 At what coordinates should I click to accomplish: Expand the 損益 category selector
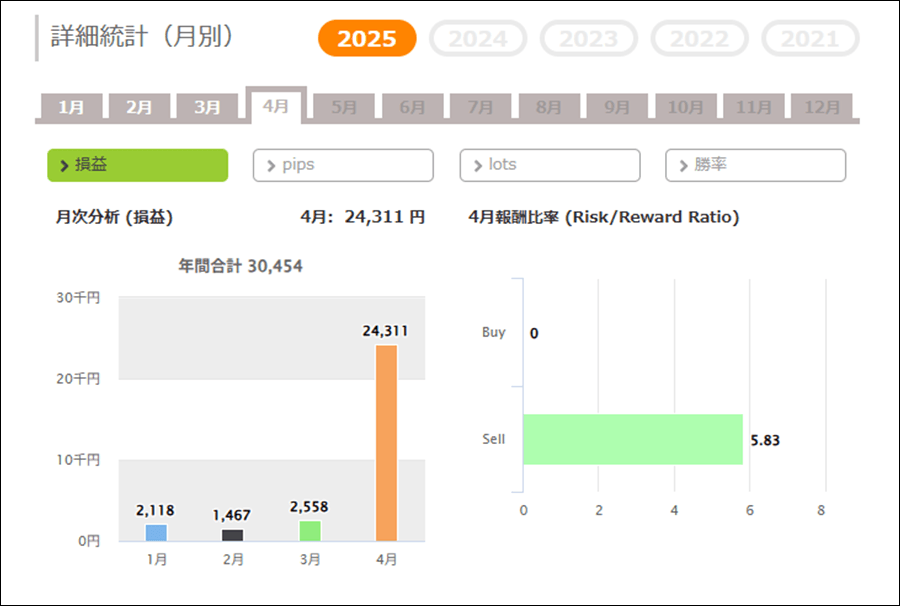137,165
